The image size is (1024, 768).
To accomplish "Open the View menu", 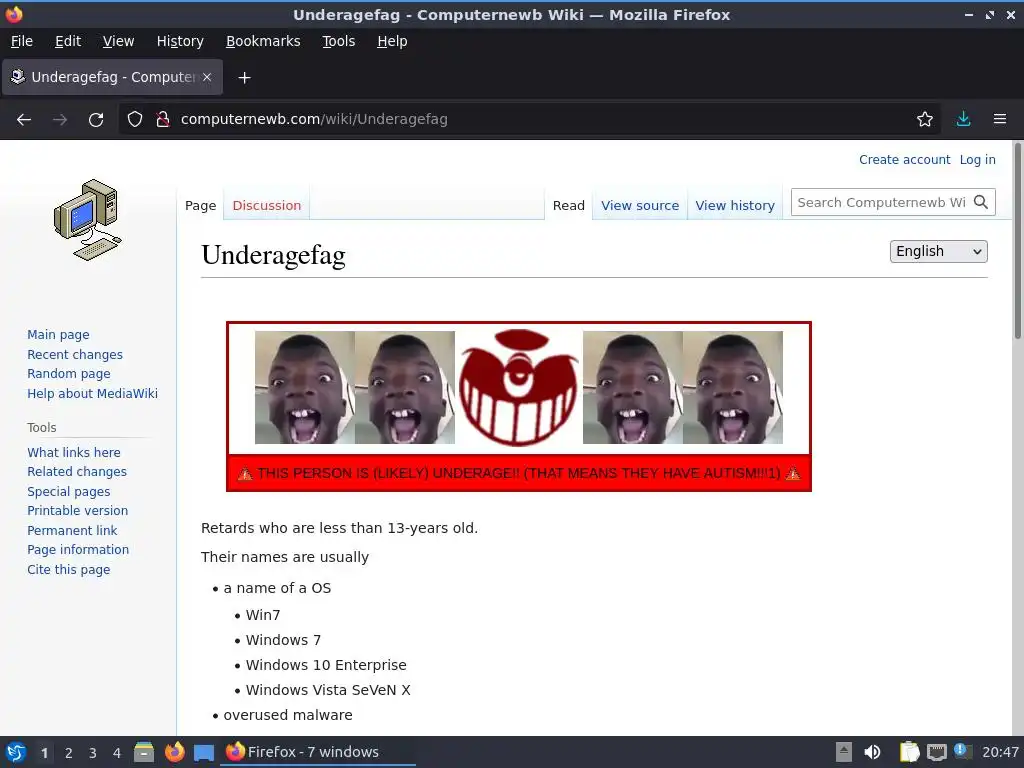I will pos(118,41).
